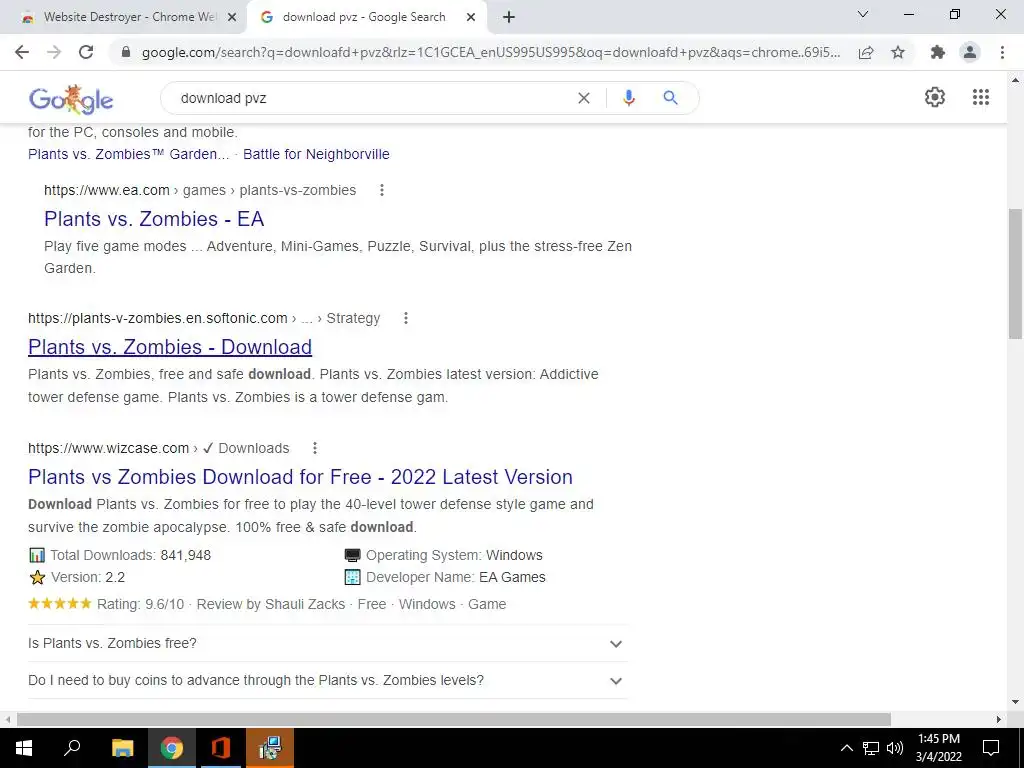This screenshot has width=1024, height=768.
Task: Click 'Rating: 9.6/10' text
Action: tap(140, 604)
